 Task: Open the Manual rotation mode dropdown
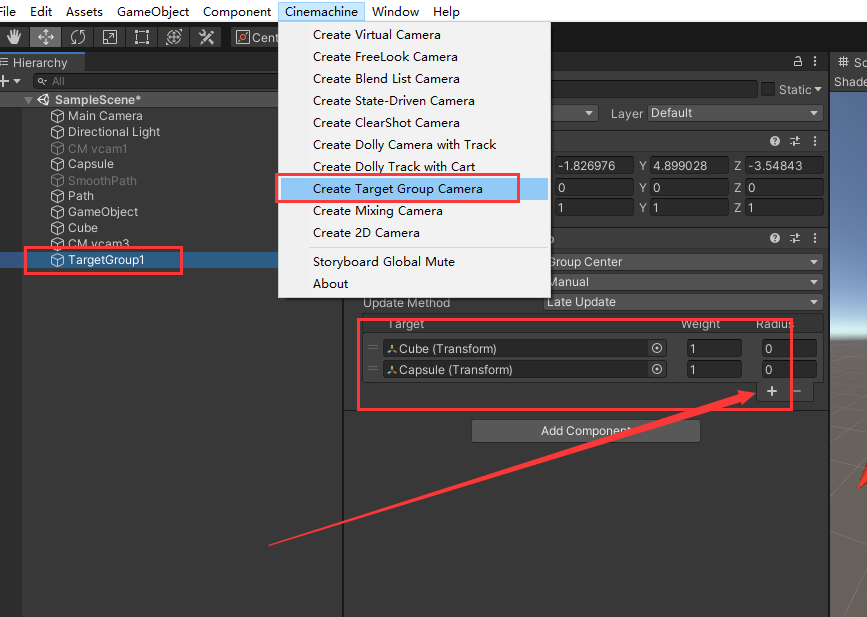[684, 282]
